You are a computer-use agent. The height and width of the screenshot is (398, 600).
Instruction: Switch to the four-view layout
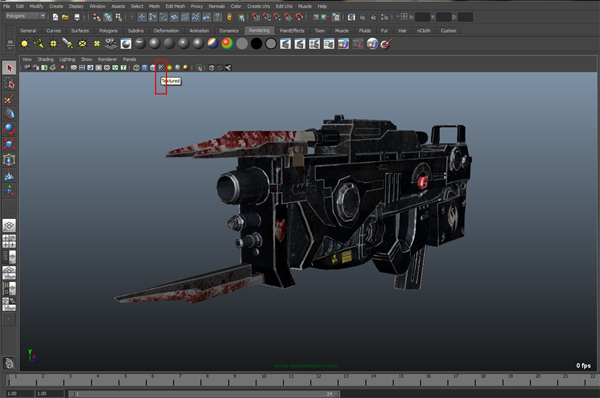[x=9, y=241]
